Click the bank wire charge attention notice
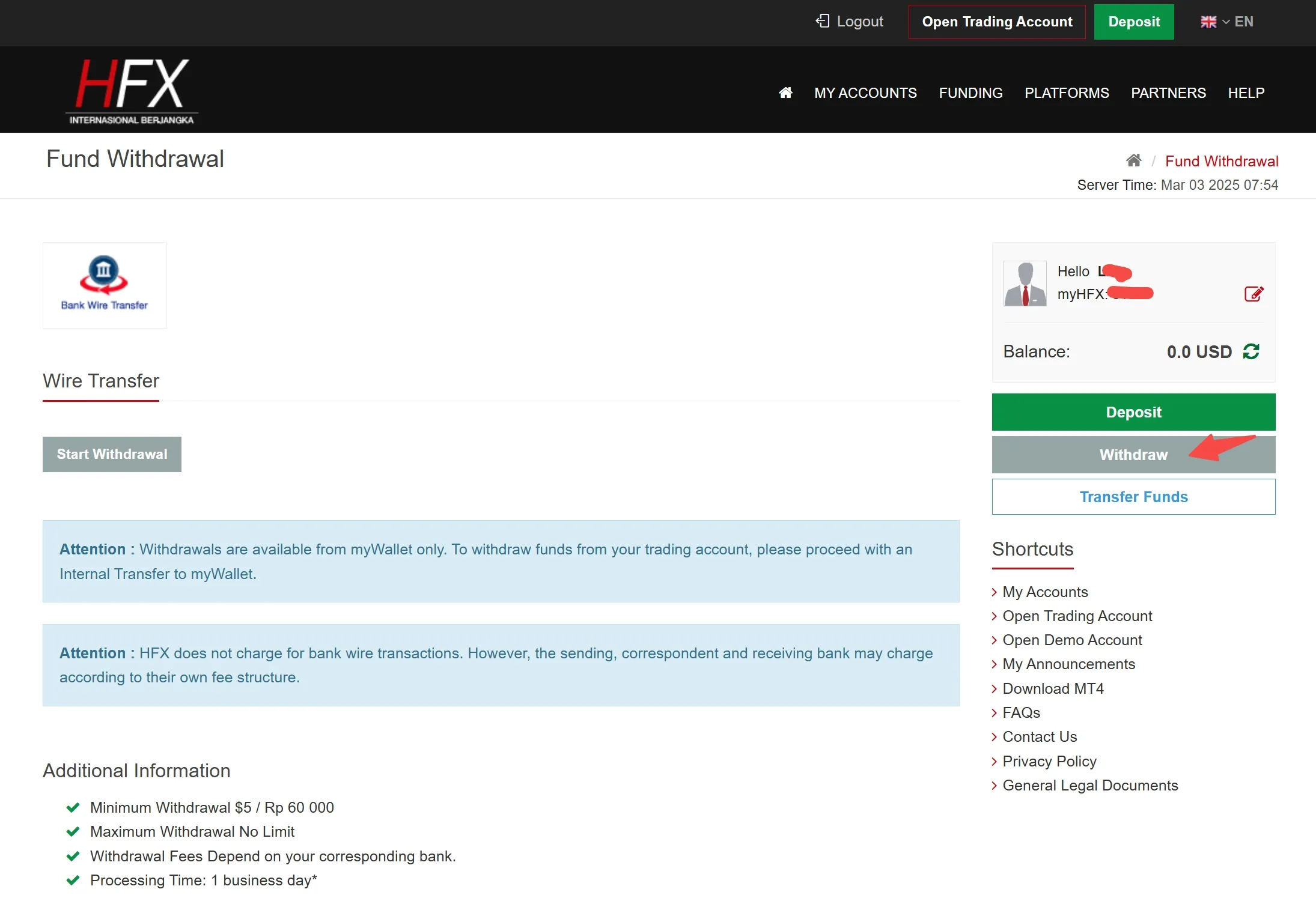This screenshot has width=1316, height=907. [x=501, y=666]
